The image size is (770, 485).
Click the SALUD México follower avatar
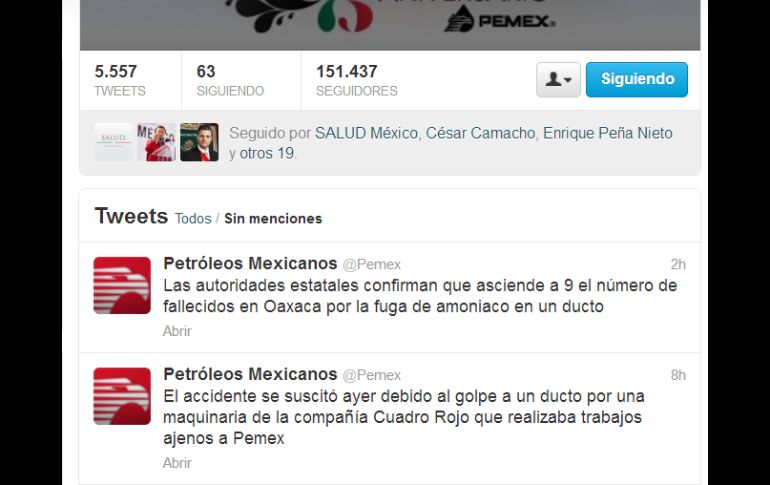(x=113, y=142)
